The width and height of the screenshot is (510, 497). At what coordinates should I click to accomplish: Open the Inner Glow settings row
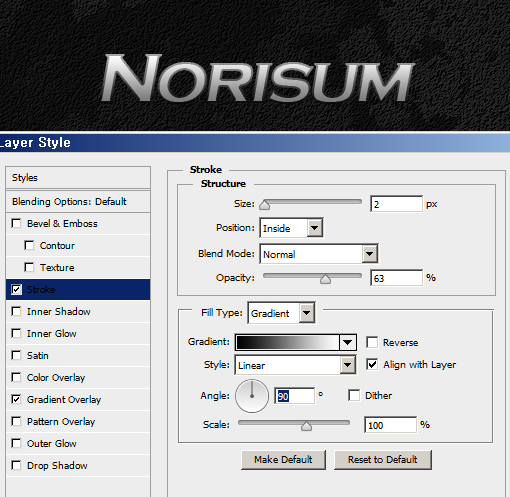(x=52, y=334)
